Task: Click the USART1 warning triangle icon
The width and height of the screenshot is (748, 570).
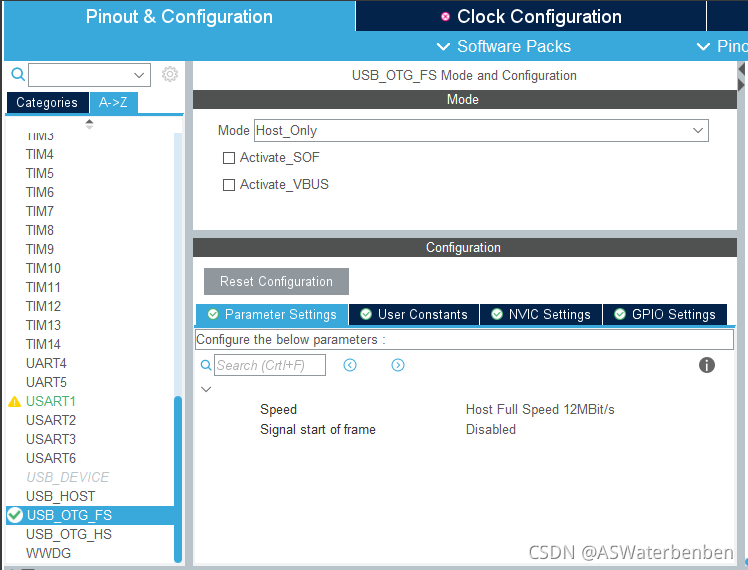Action: [15, 402]
